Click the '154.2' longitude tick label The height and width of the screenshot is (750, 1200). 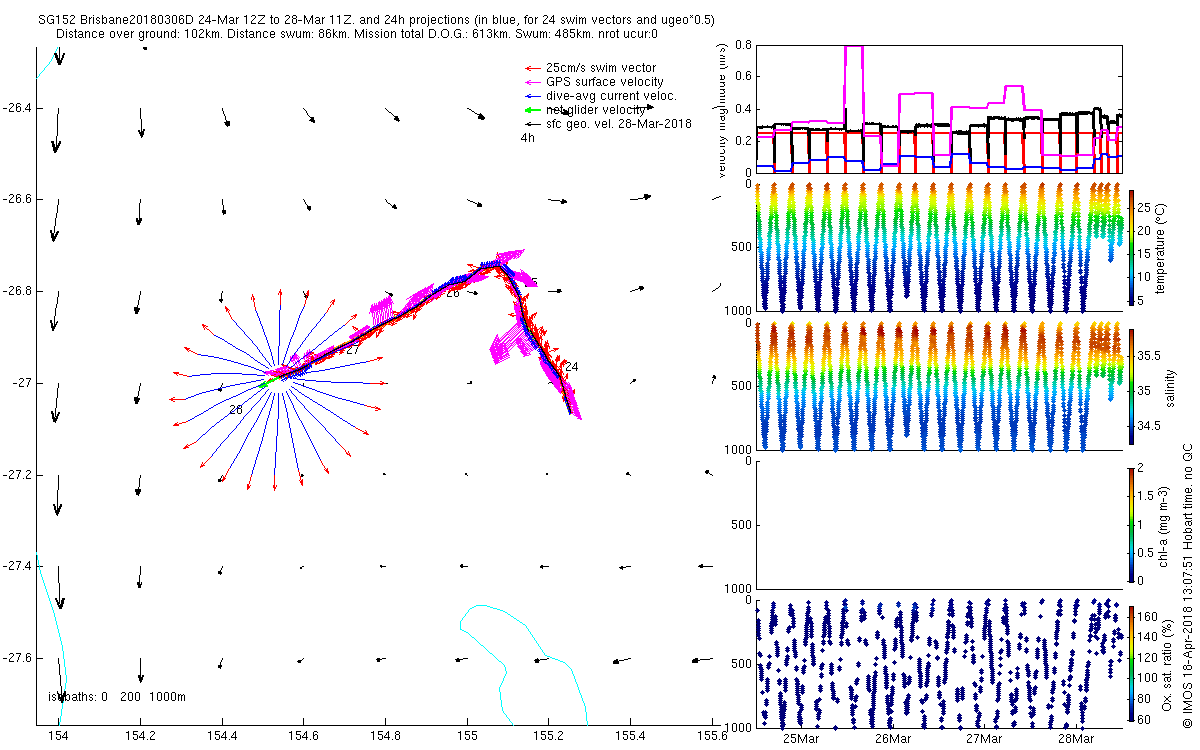[x=141, y=737]
